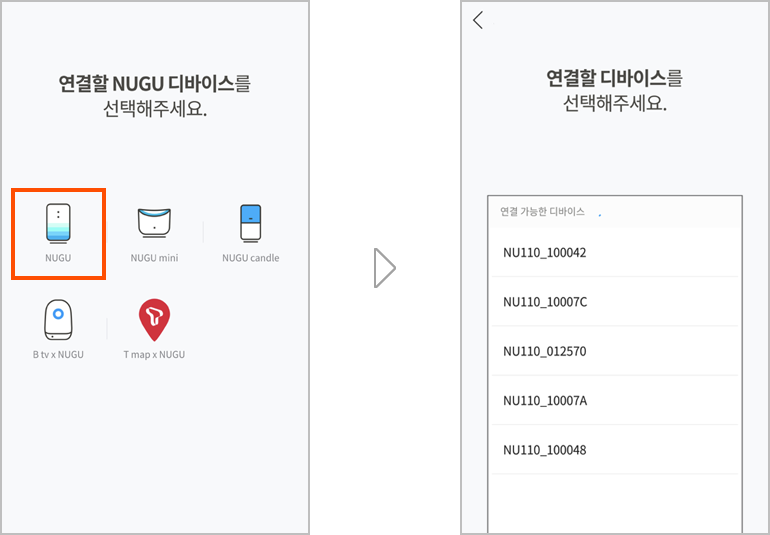This screenshot has width=770, height=535.
Task: Go back using the top-left back arrow
Action: 478,20
